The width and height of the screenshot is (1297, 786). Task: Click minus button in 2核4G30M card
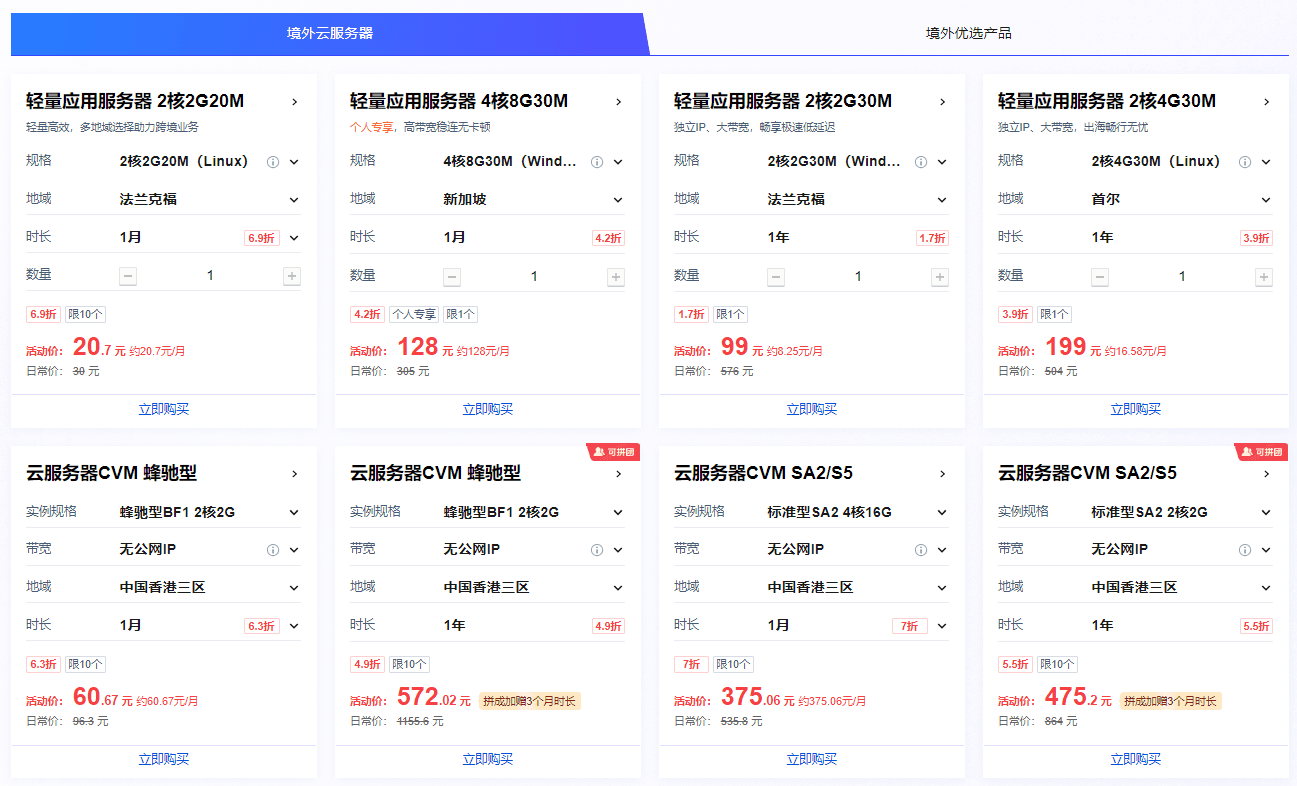click(1100, 277)
